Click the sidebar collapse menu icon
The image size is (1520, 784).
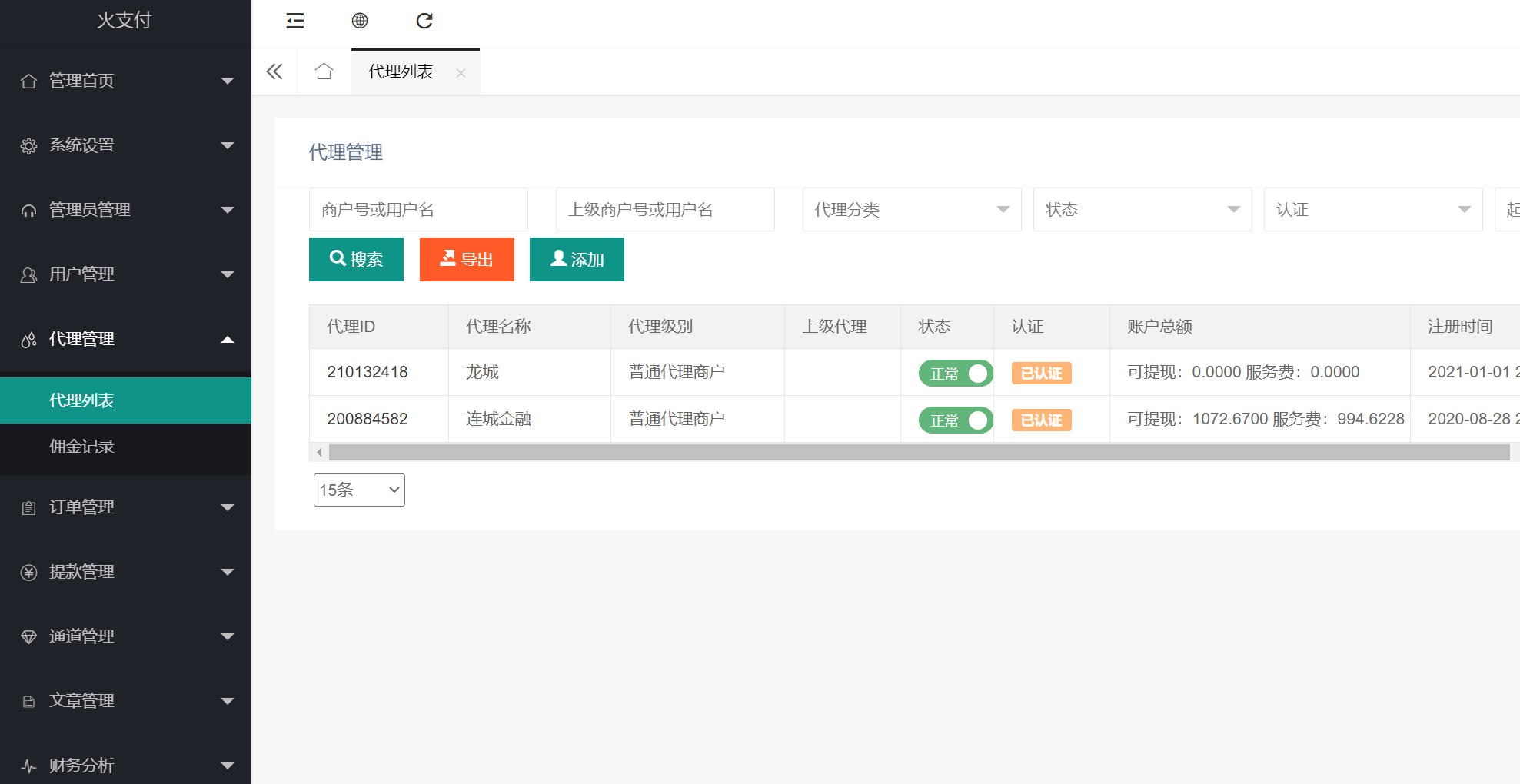coord(295,21)
